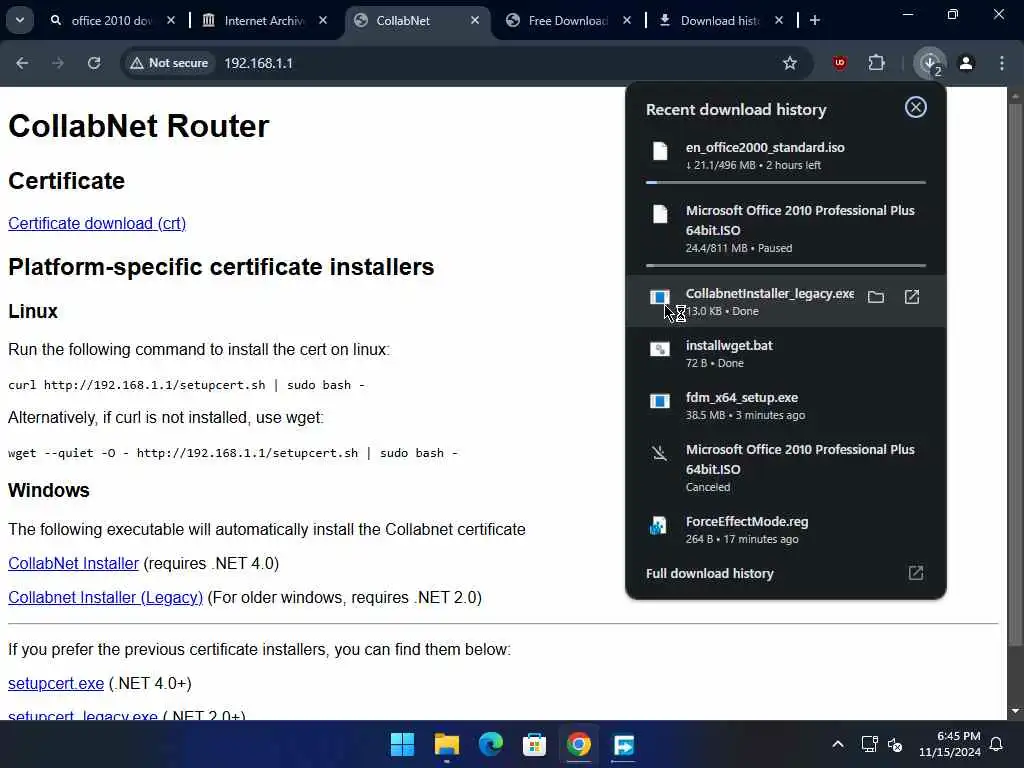Show hidden system tray icons
The height and width of the screenshot is (768, 1024).
click(x=838, y=744)
